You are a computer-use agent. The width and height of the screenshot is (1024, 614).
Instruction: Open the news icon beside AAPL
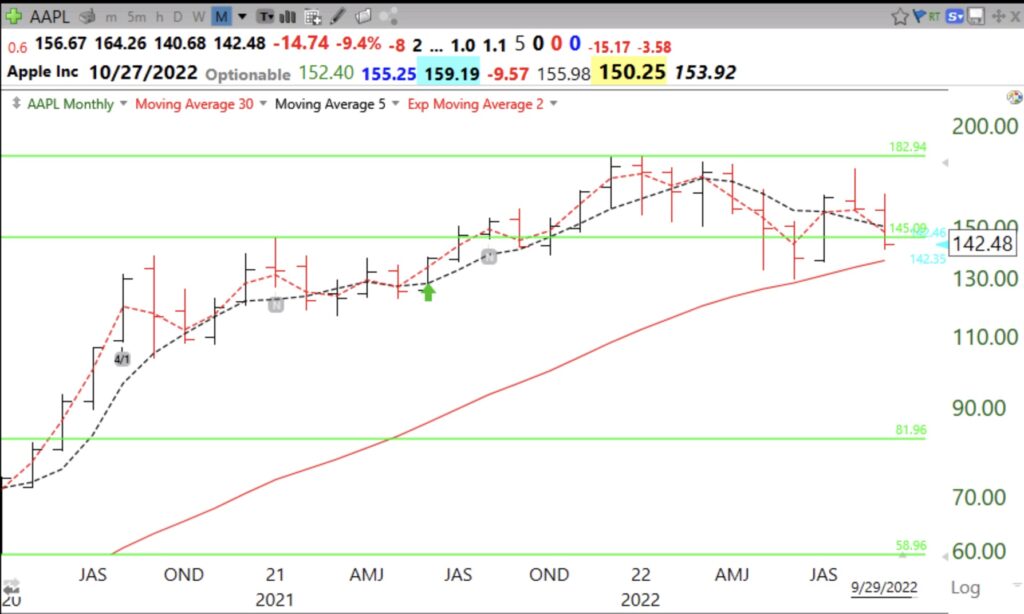click(88, 16)
